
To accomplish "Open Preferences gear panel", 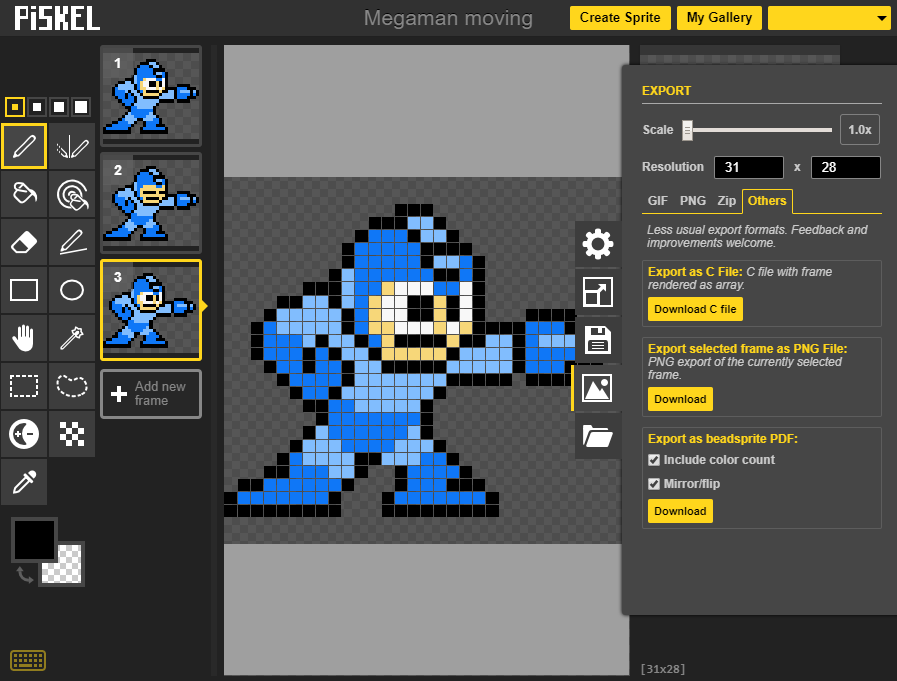I will (598, 244).
